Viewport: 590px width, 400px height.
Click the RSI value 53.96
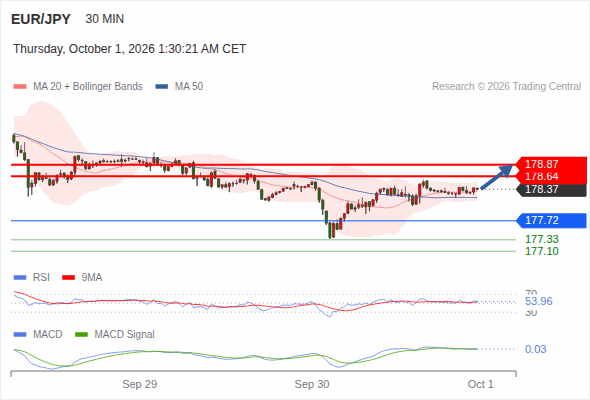coord(539,301)
